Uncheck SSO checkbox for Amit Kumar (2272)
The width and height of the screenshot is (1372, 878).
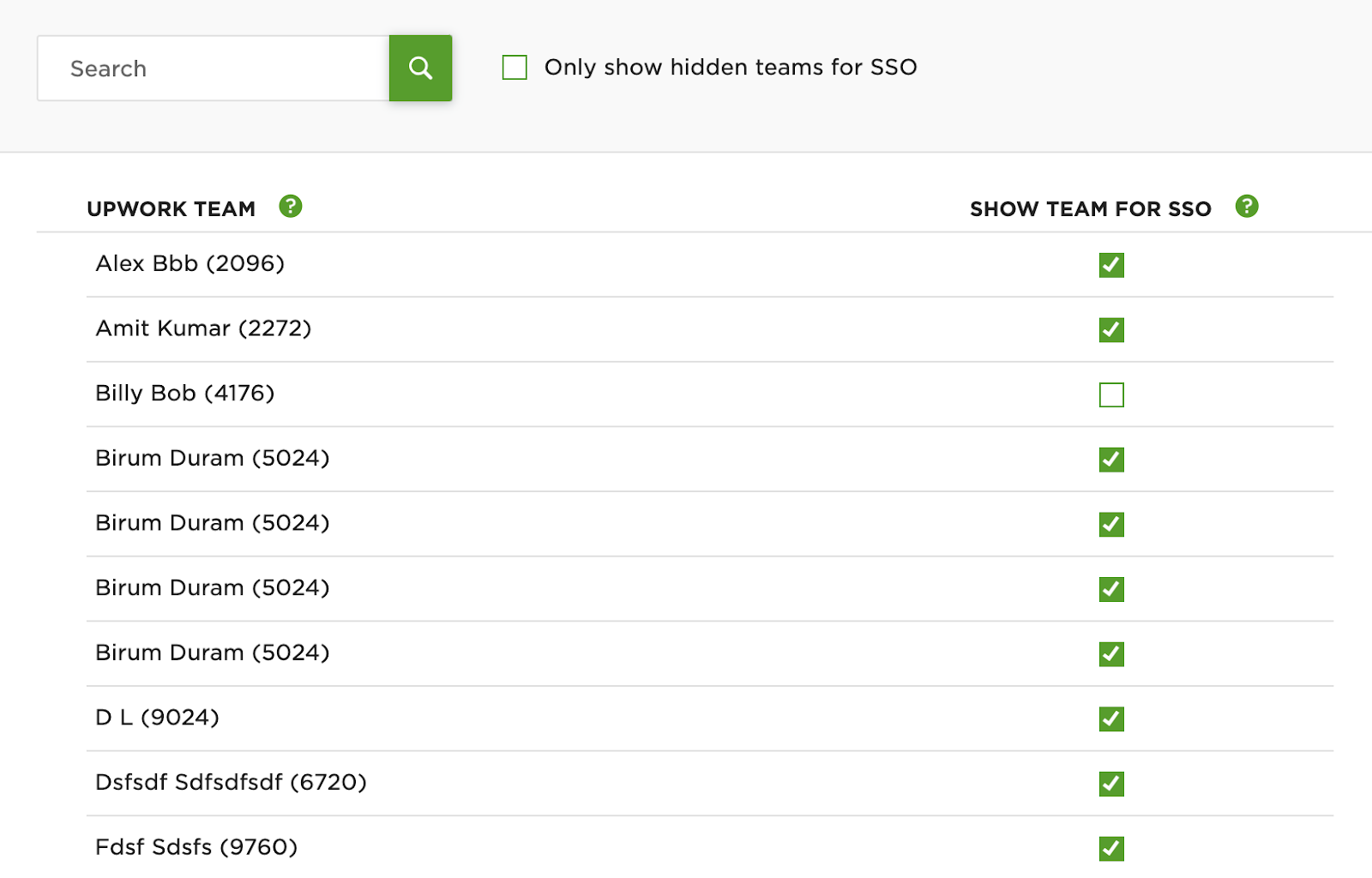click(x=1111, y=330)
